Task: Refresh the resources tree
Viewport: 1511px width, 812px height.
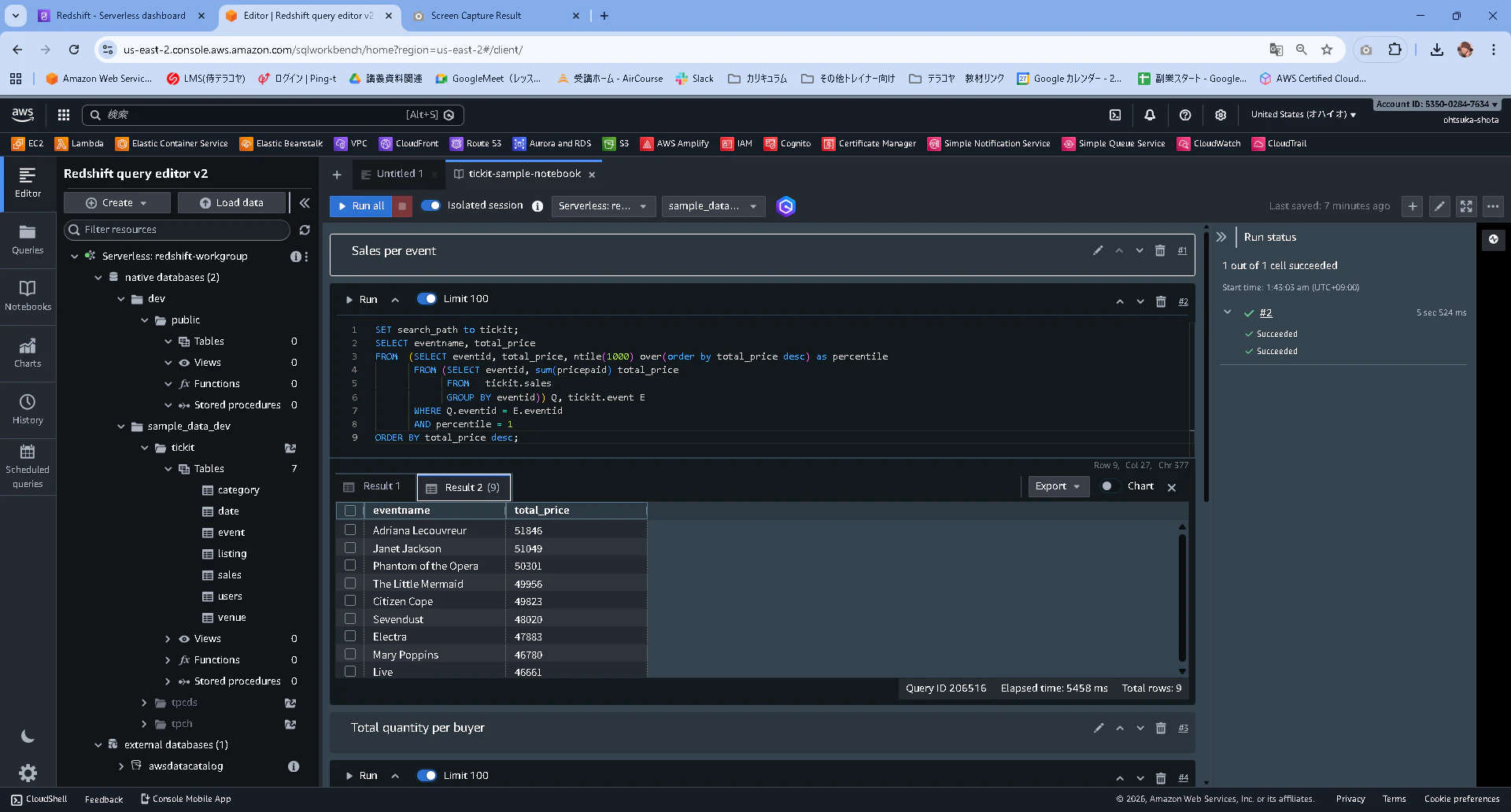Action: (305, 230)
